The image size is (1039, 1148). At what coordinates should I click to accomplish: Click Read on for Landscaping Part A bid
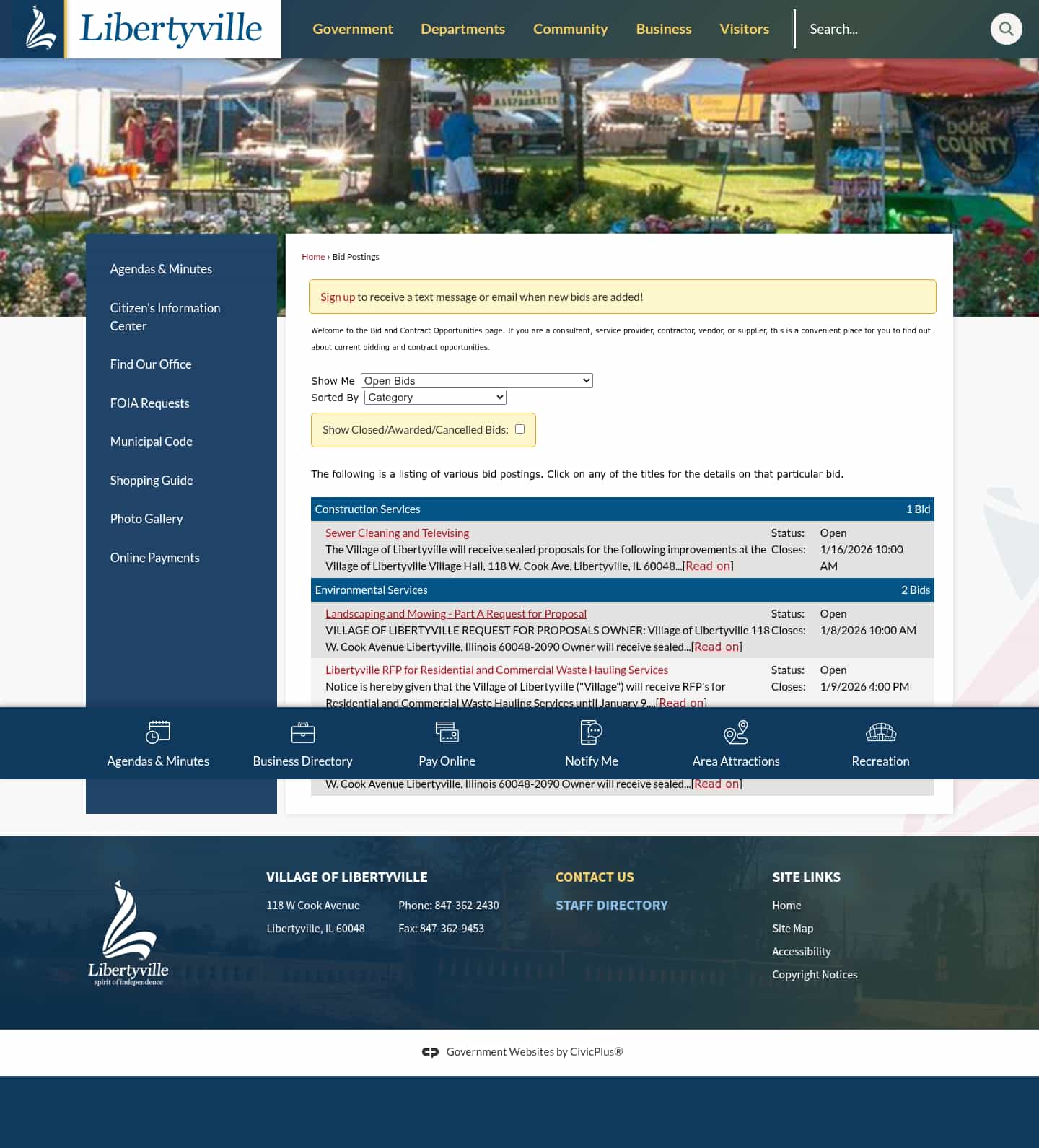tap(716, 647)
